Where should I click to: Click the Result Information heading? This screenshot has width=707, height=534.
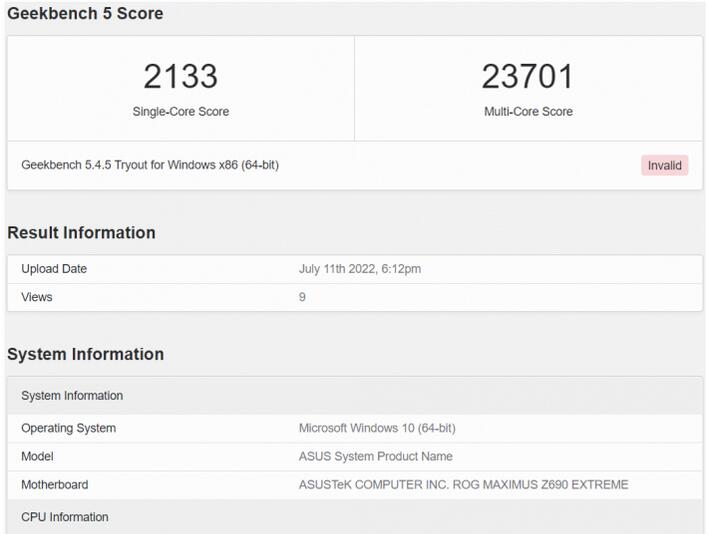(81, 233)
